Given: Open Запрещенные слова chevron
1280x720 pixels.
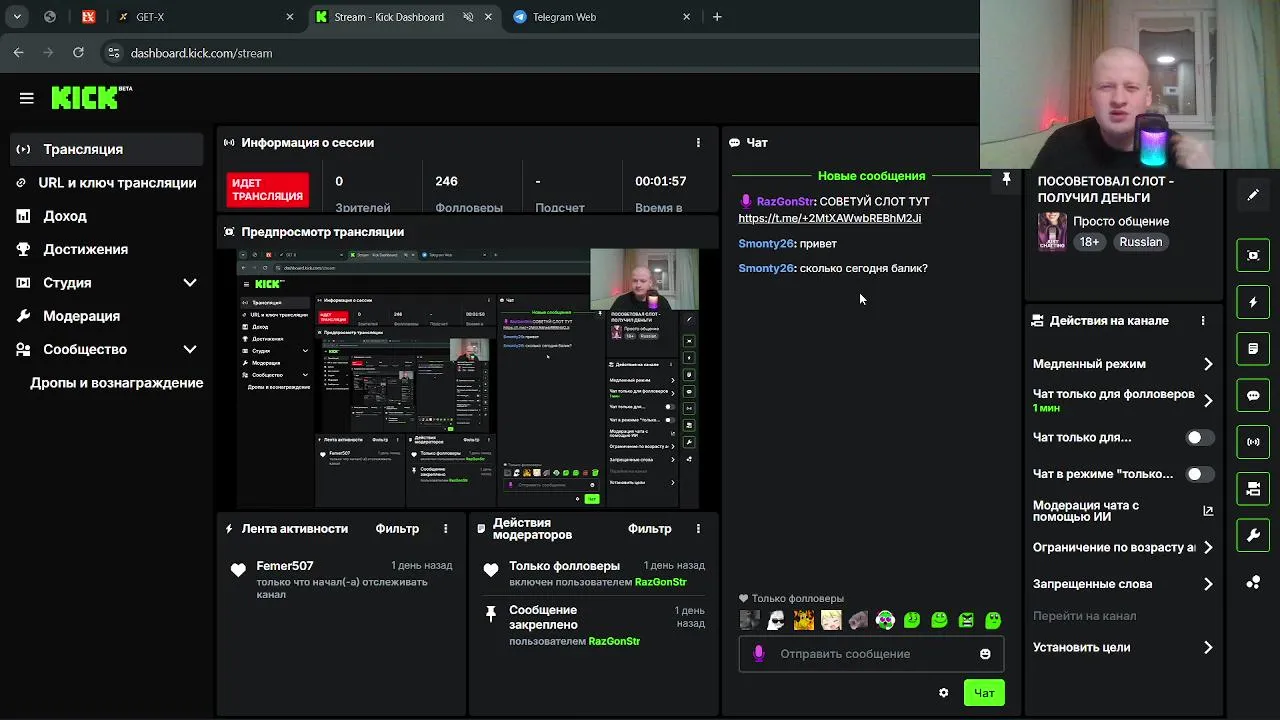Looking at the screenshot, I should tap(1208, 584).
